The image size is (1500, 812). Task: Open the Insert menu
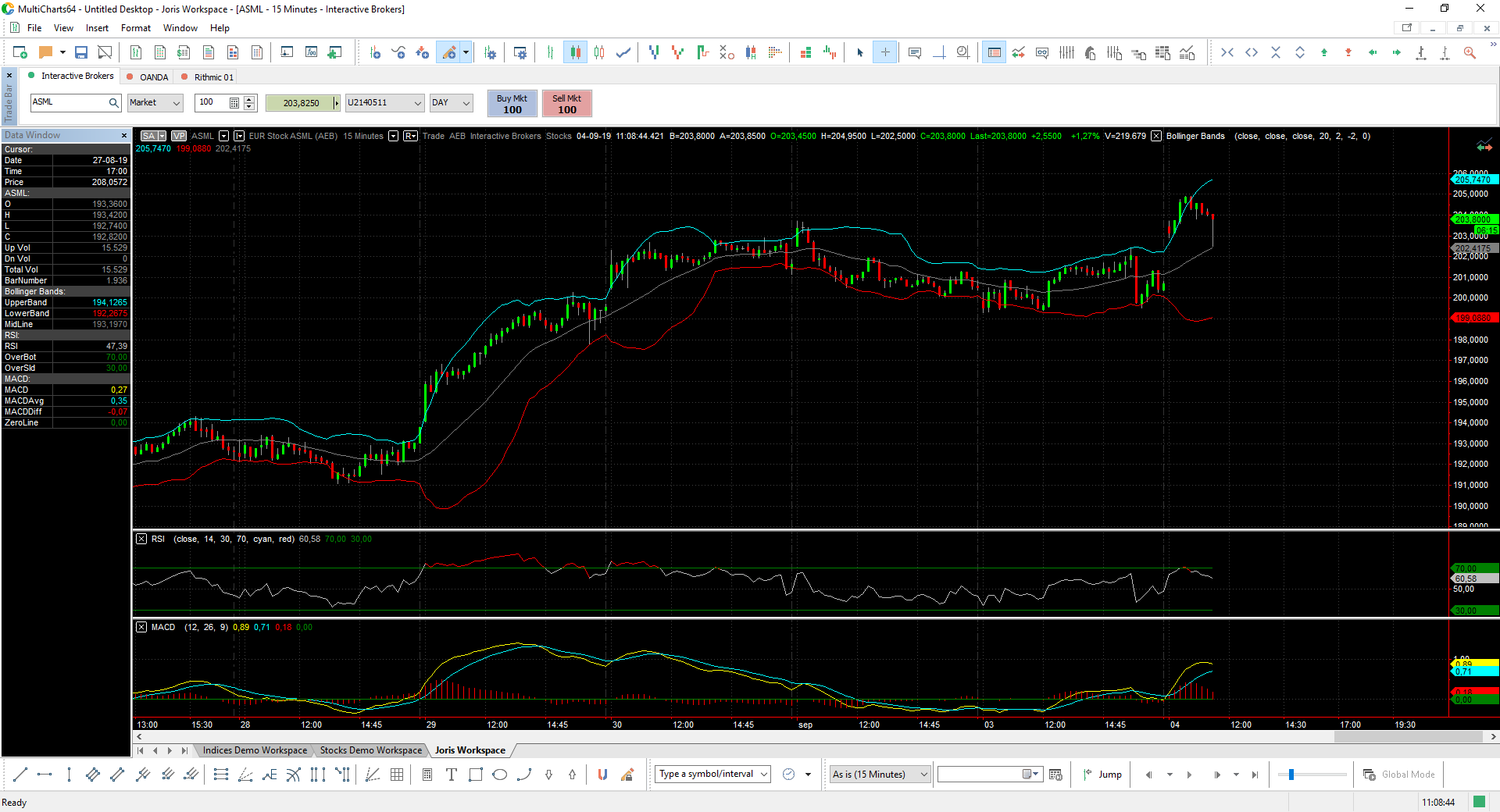(97, 28)
